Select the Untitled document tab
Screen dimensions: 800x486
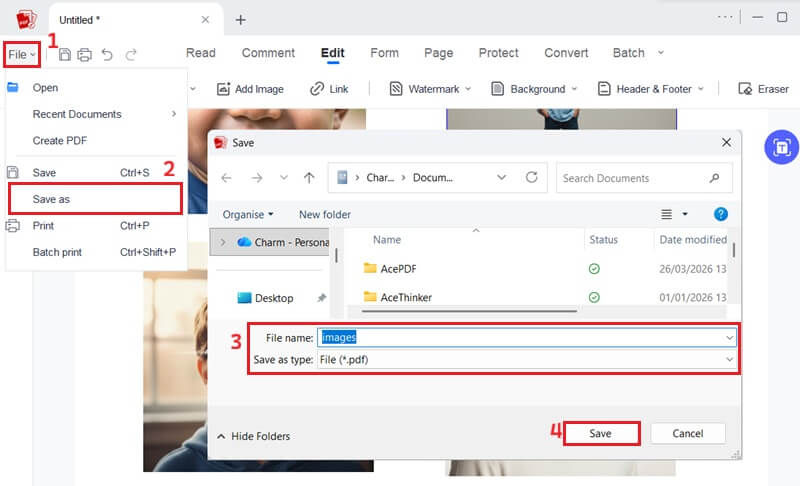136,20
